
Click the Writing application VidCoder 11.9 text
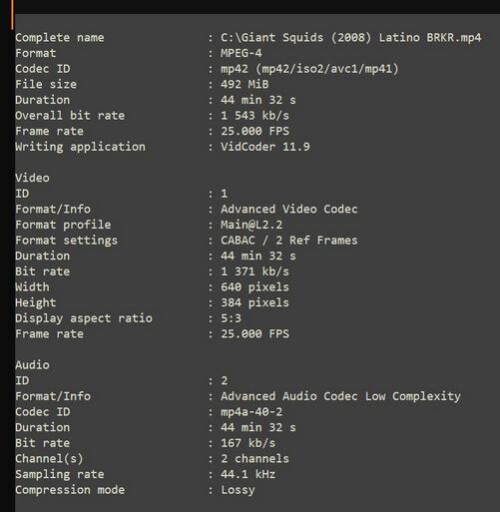pyautogui.click(x=265, y=147)
